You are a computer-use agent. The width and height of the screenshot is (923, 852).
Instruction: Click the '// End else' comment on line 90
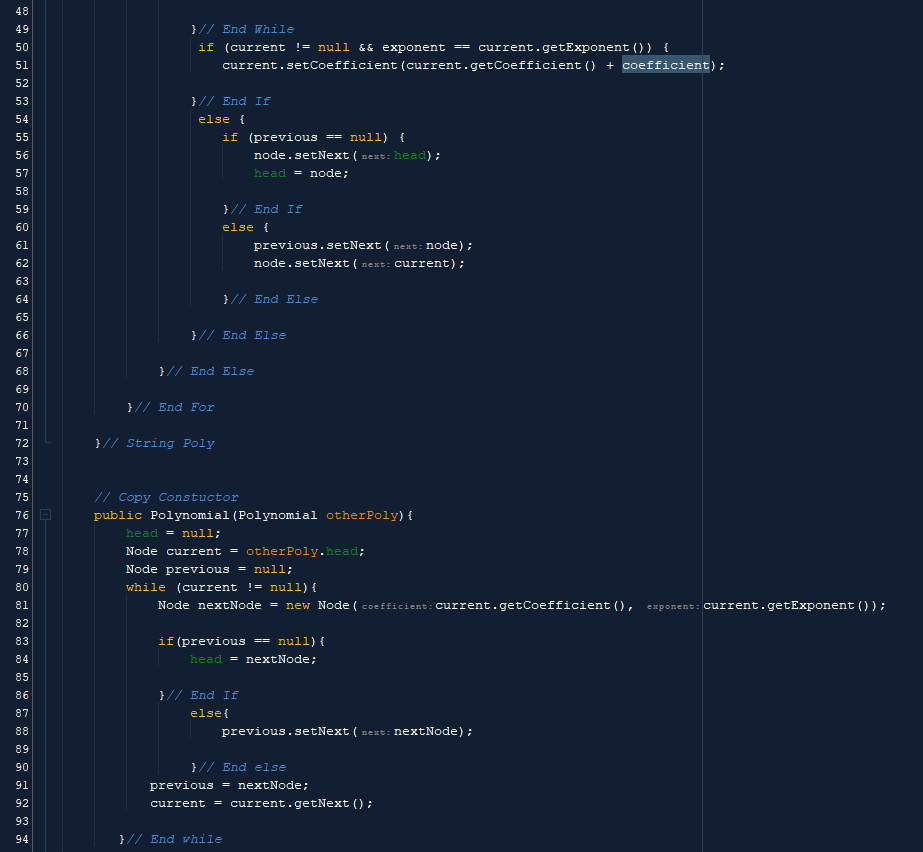[242, 767]
